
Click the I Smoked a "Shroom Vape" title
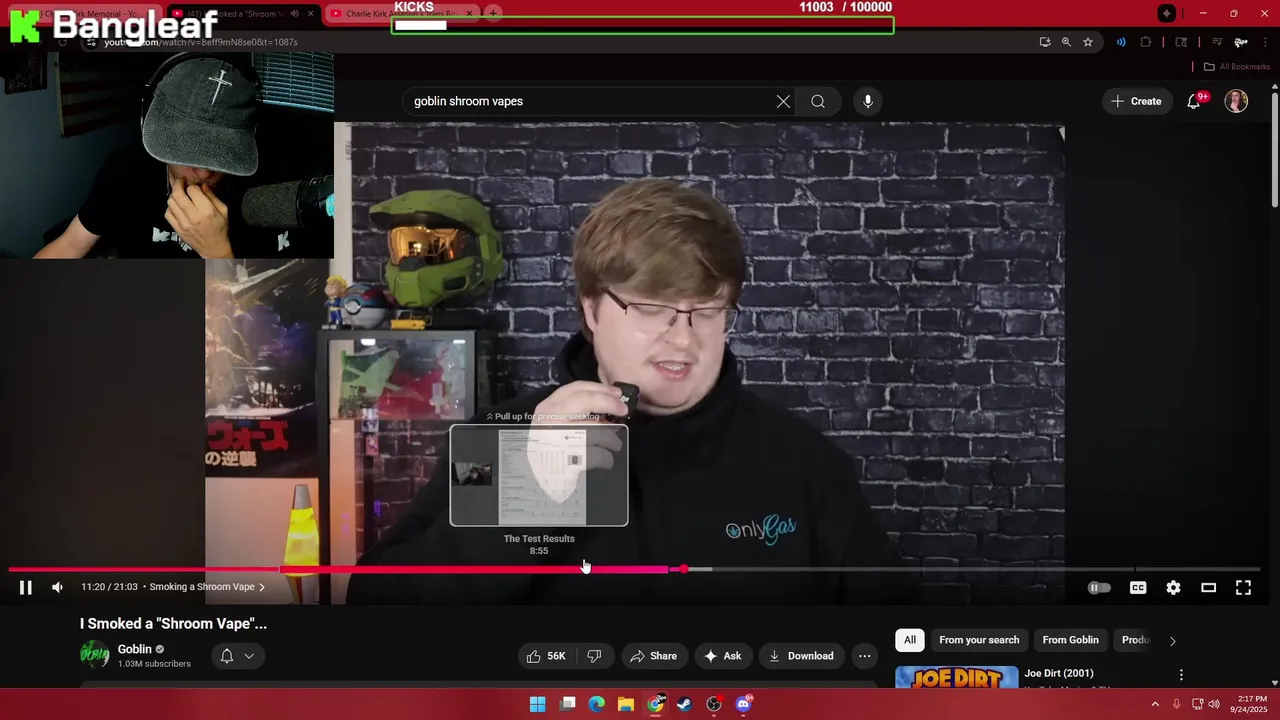coord(174,624)
